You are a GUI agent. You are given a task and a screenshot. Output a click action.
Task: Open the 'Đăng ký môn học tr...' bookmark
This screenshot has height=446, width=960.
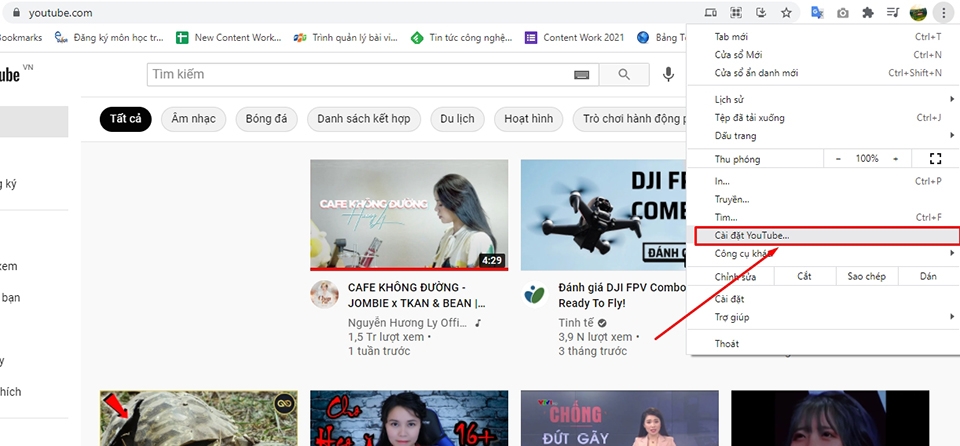pyautogui.click(x=110, y=37)
